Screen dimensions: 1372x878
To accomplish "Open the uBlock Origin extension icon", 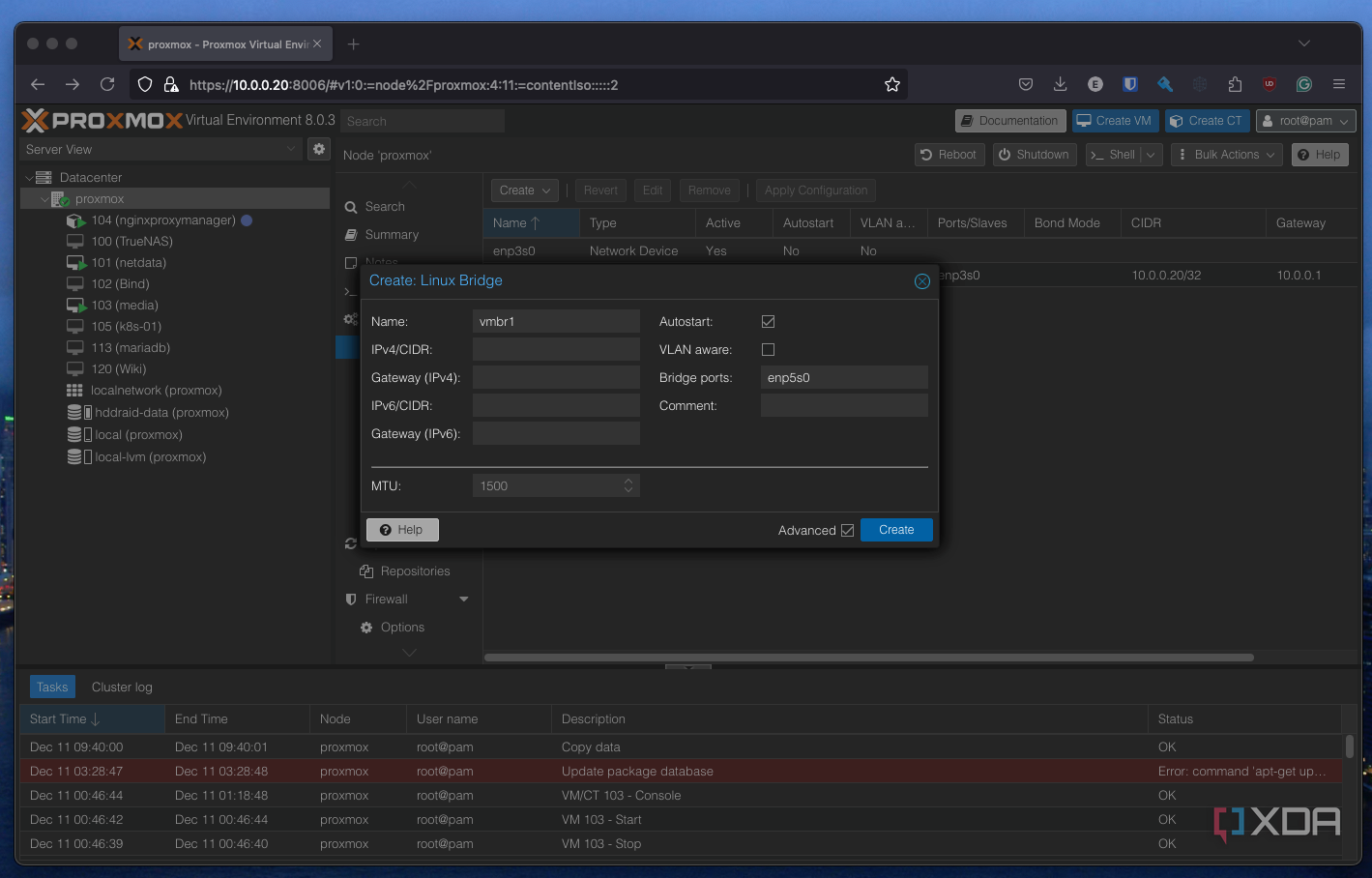I will (1270, 84).
